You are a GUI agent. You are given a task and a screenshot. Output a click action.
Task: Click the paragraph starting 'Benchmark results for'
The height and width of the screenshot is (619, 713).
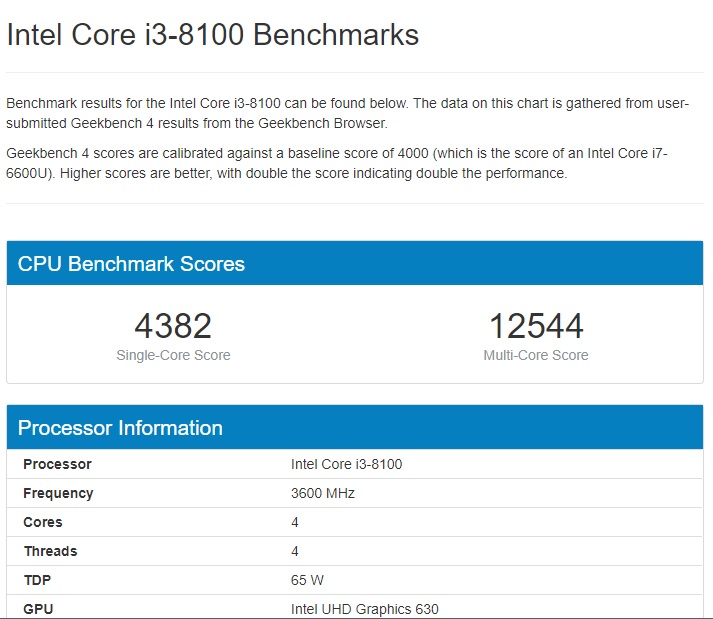coord(348,113)
